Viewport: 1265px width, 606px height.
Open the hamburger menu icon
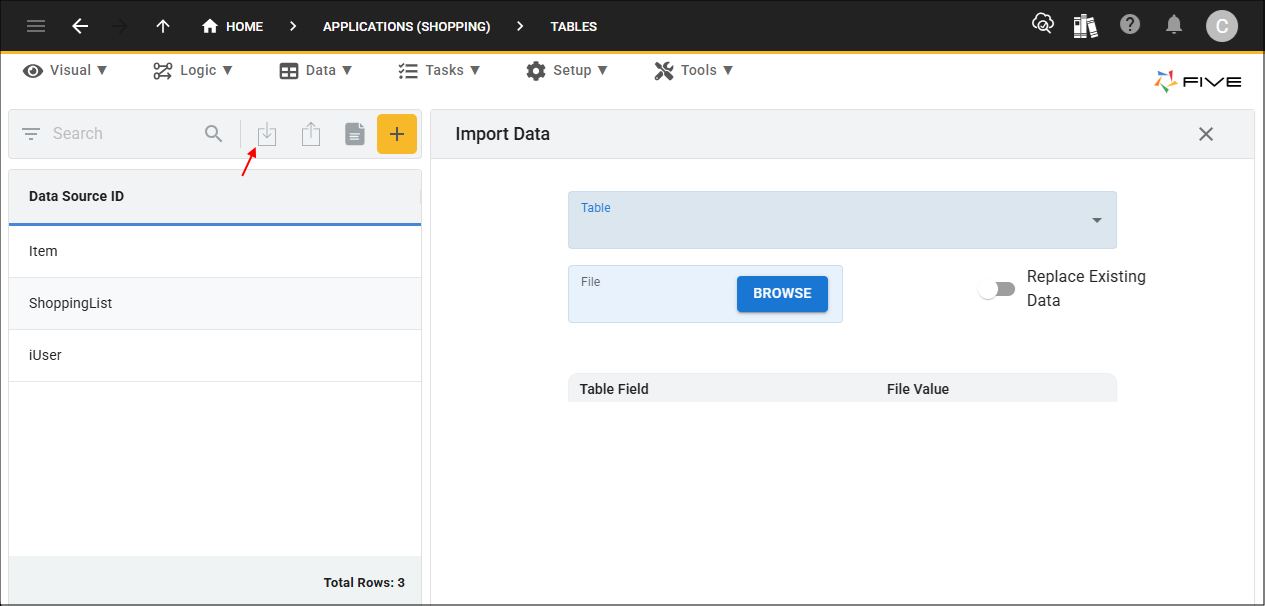pyautogui.click(x=36, y=25)
